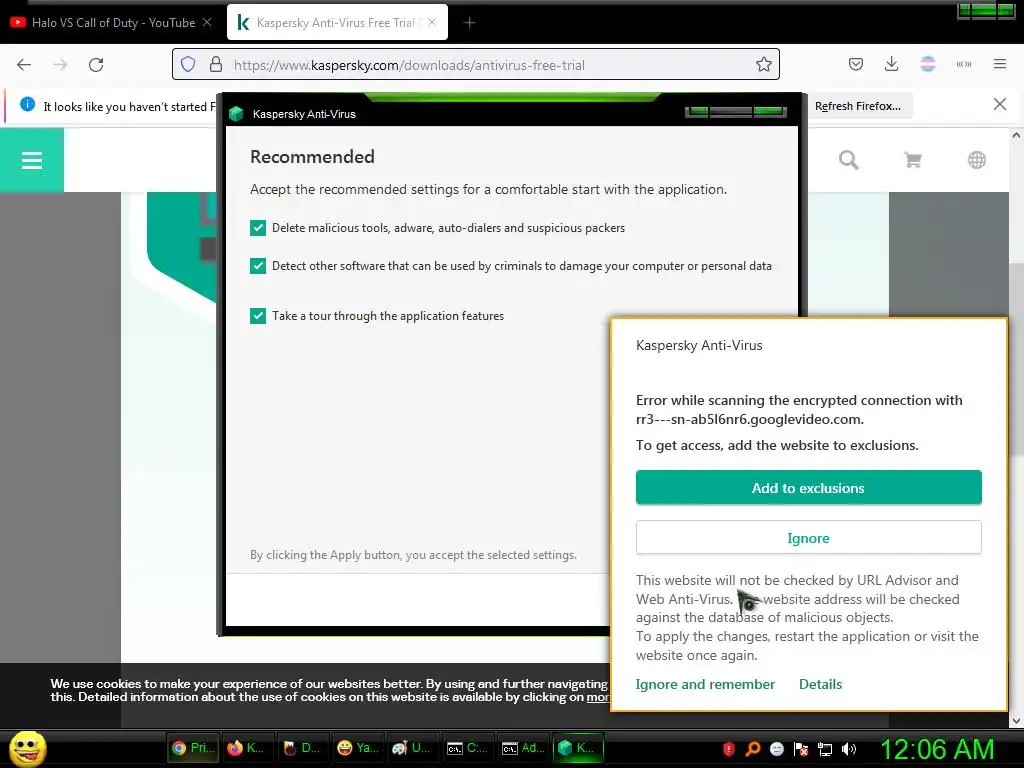This screenshot has width=1024, height=768.
Task: Click the Kaspersky Anti-Virus window title icon
Action: [x=236, y=114]
